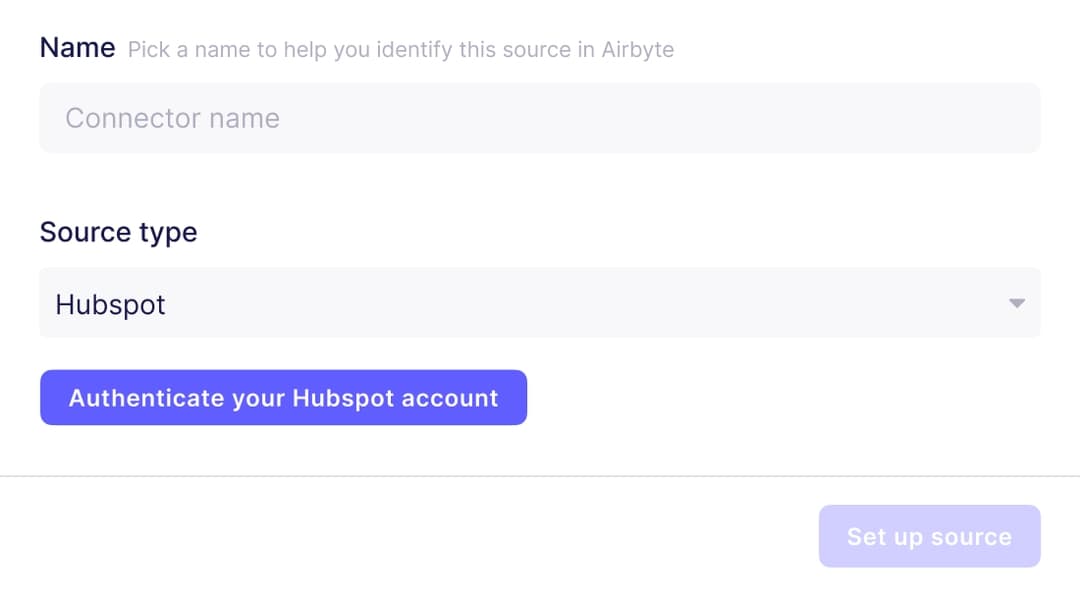
Task: Click the disabled Set up source control
Action: (929, 536)
